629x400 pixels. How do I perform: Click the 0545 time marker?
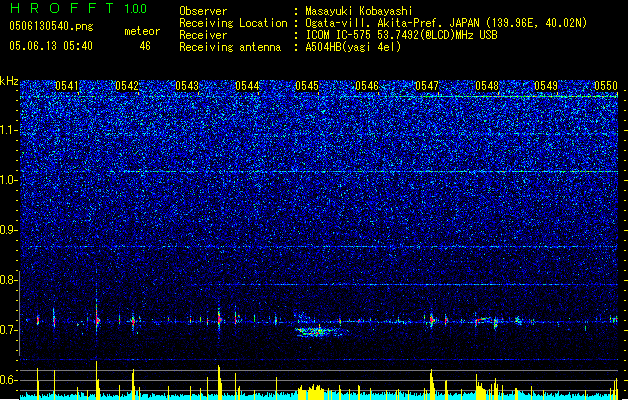click(307, 86)
